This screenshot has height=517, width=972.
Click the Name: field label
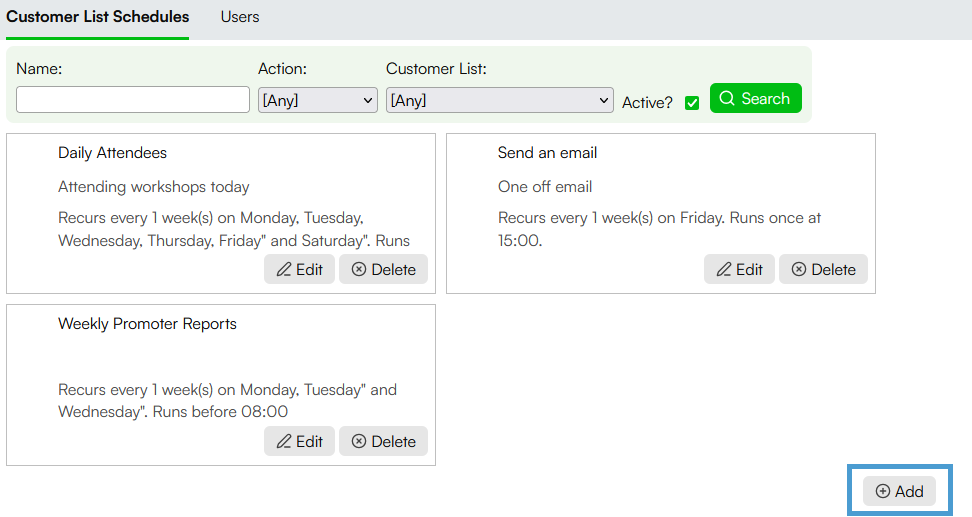tap(39, 69)
